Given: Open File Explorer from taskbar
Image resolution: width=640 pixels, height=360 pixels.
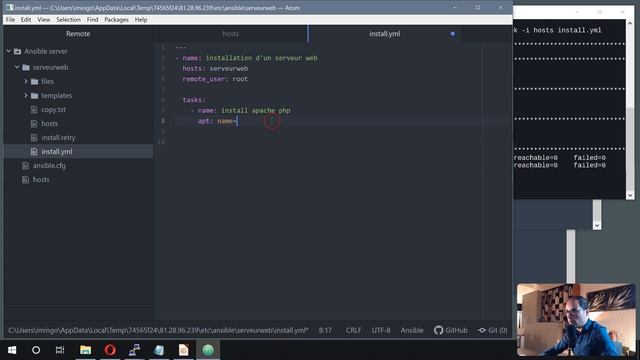Looking at the screenshot, I should [85, 350].
